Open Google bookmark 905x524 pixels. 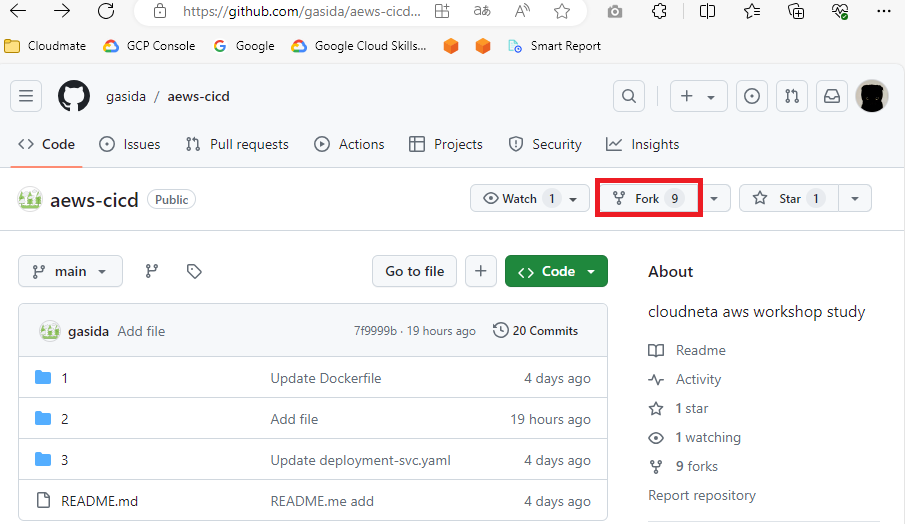244,46
